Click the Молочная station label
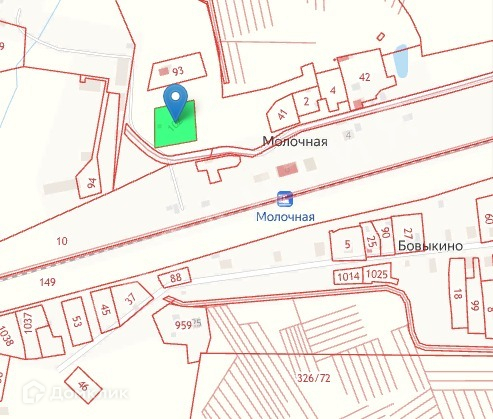The height and width of the screenshot is (419, 493). coord(285,217)
